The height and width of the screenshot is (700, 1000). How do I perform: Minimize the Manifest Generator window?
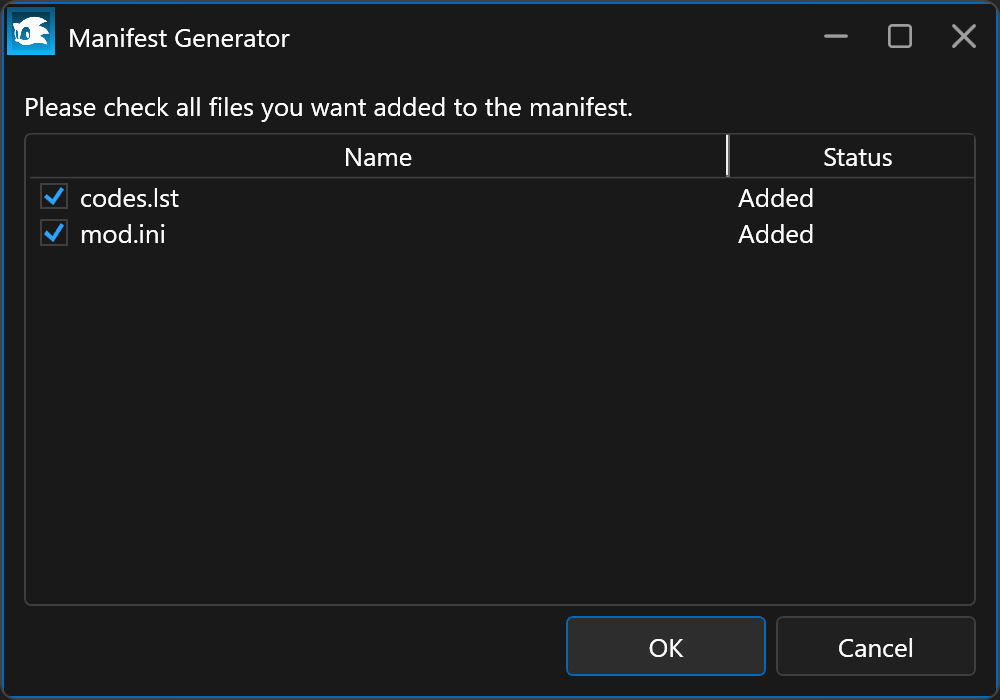tap(836, 37)
